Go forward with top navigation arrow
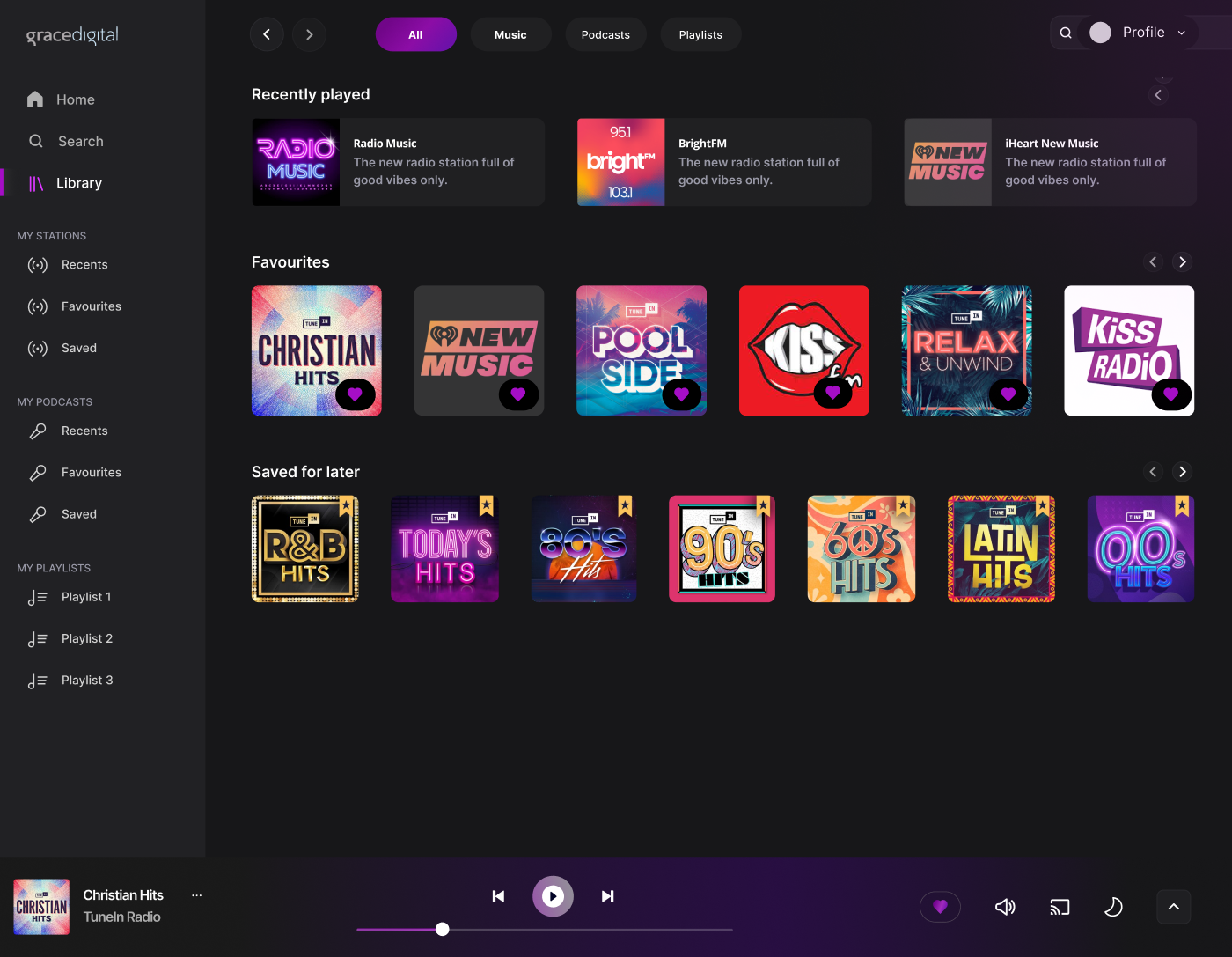Screen dimensions: 1232x957 pyautogui.click(x=309, y=34)
